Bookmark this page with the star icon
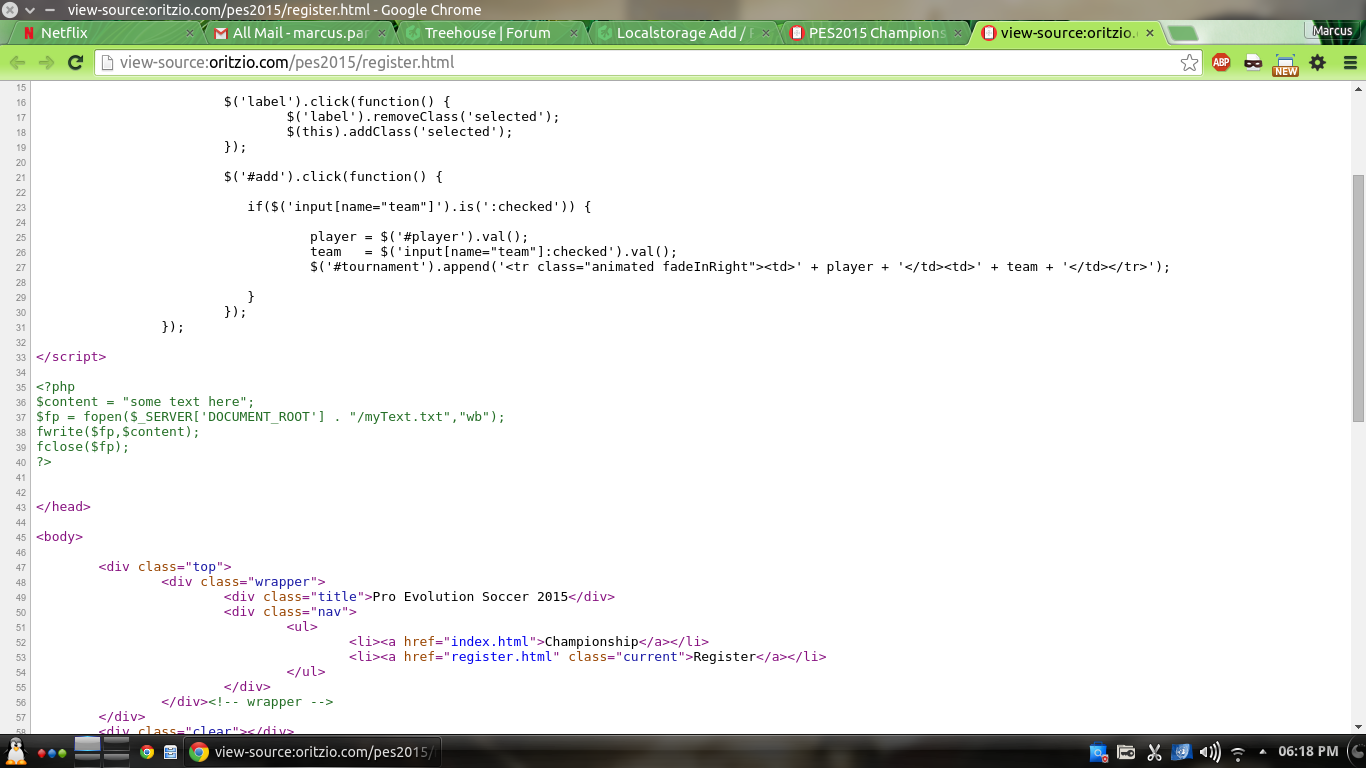The height and width of the screenshot is (768, 1366). coord(1189,63)
